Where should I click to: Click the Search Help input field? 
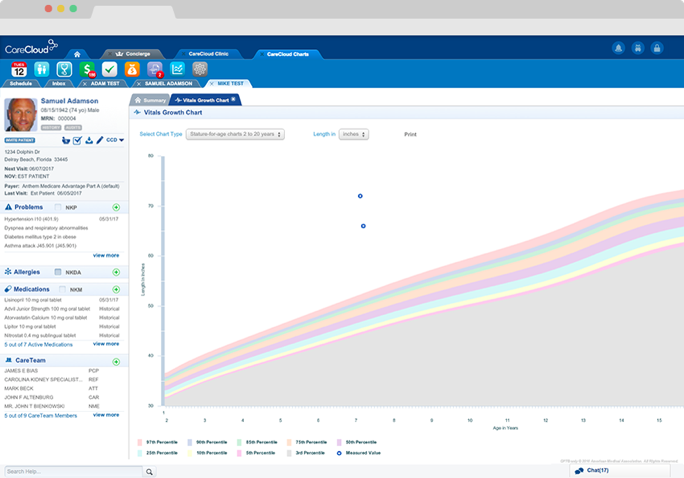73,471
